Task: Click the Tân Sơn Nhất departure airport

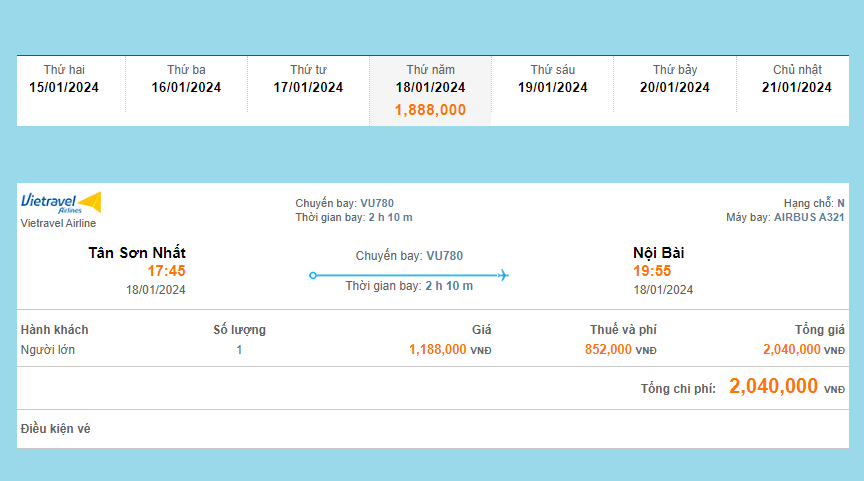Action: (137, 253)
